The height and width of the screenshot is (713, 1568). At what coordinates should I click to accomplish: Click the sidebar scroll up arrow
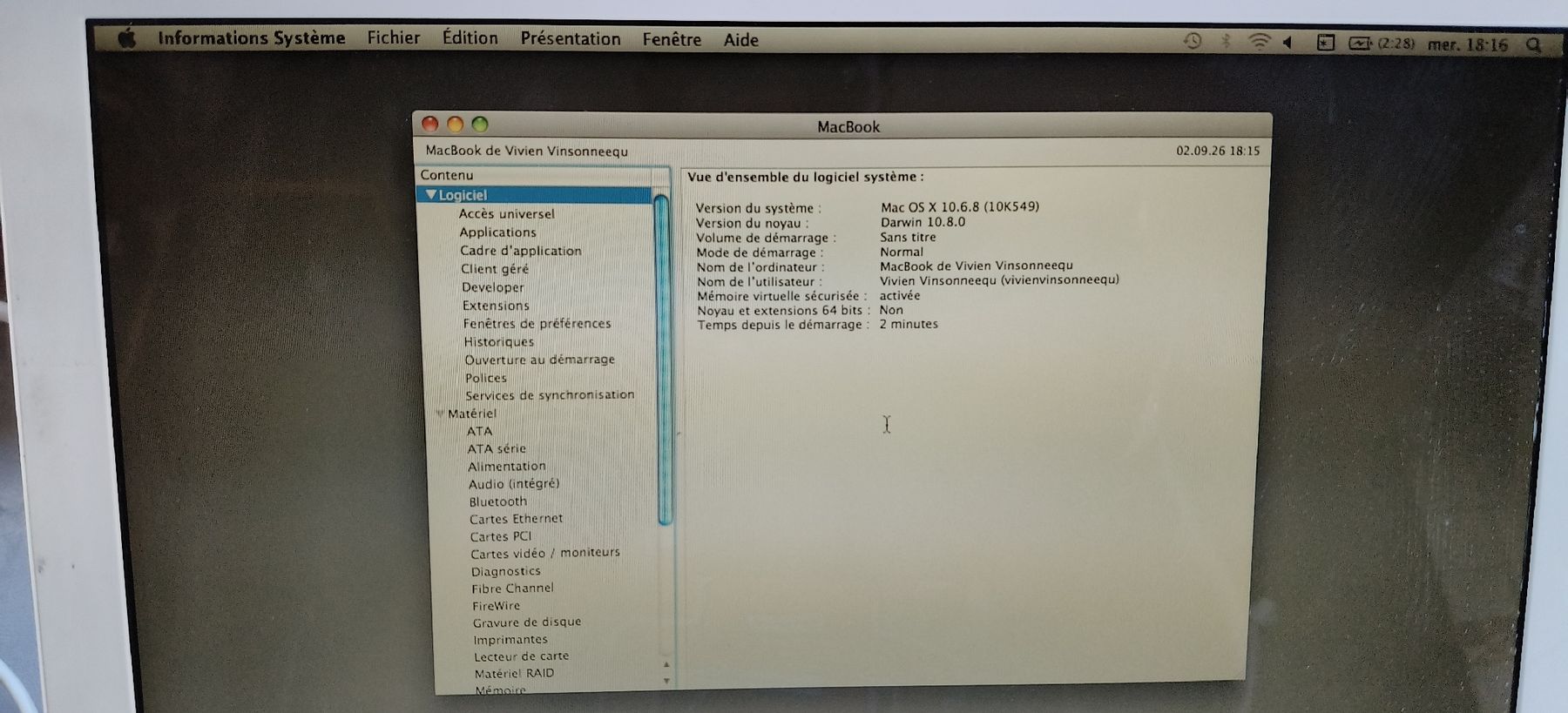(x=666, y=664)
